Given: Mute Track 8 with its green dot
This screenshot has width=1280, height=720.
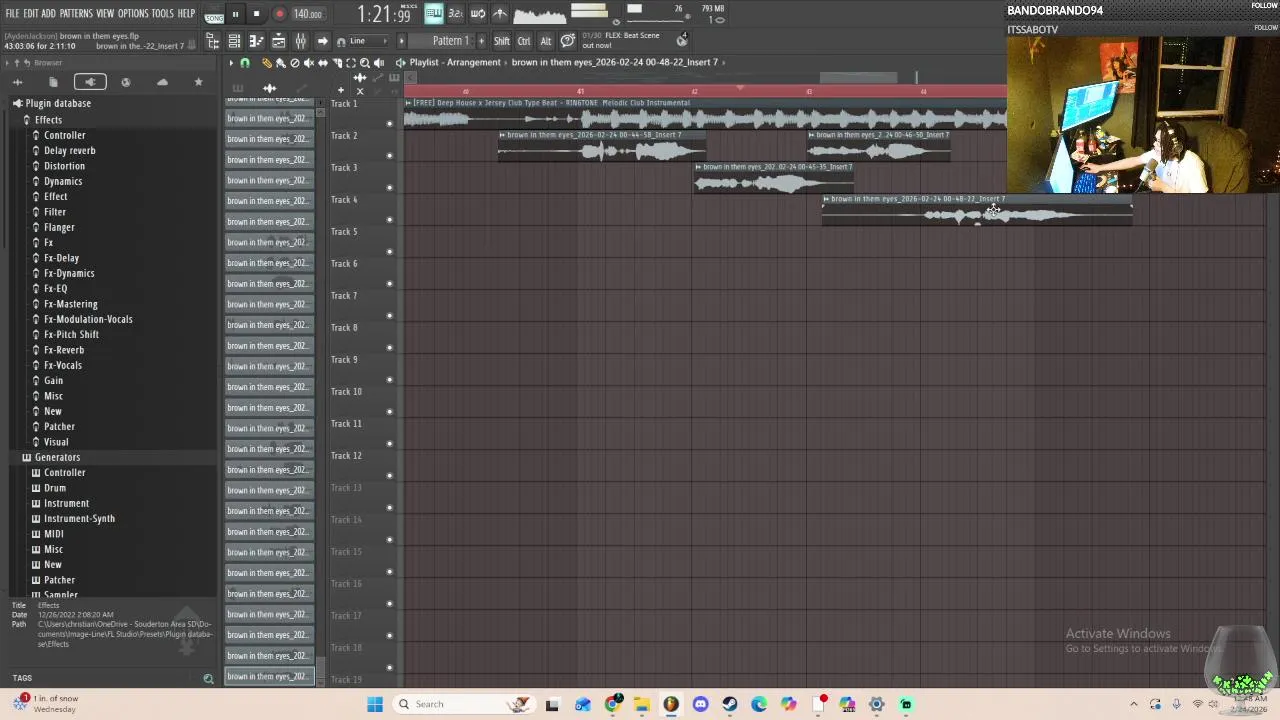Looking at the screenshot, I should tap(390, 348).
